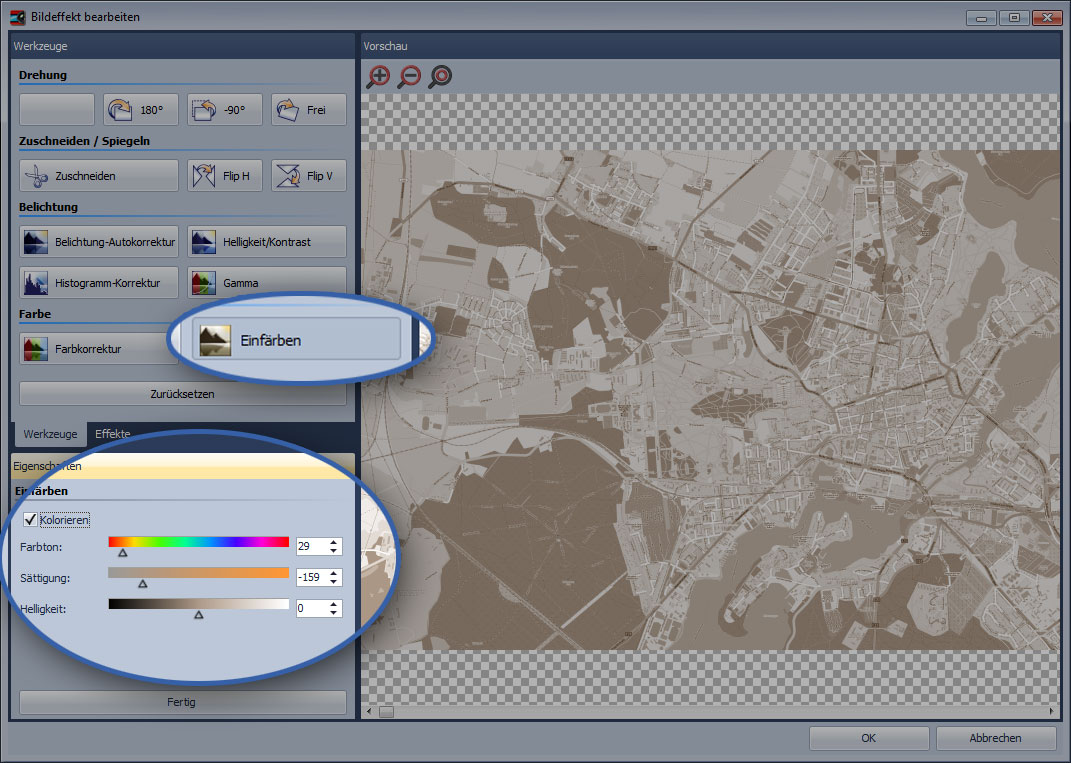Select the Frei free rotation tool
1071x763 pixels.
(308, 110)
